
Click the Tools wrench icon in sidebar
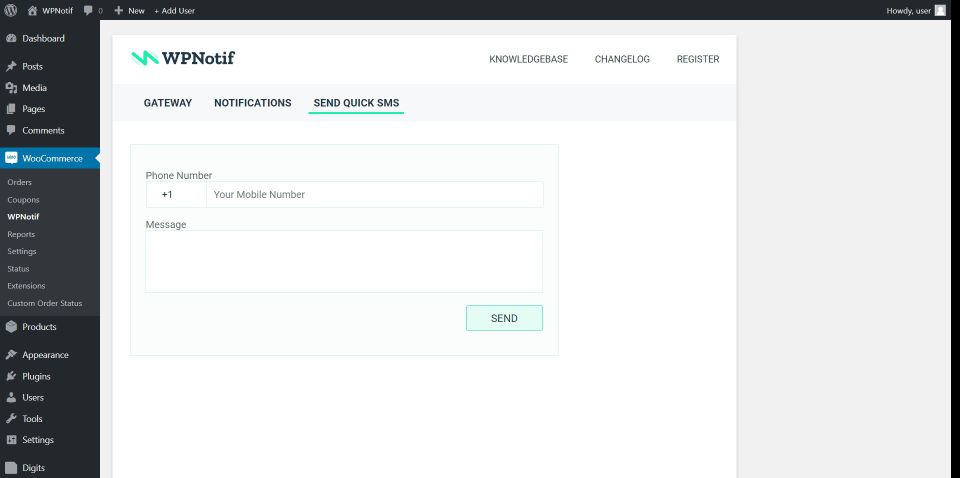pyautogui.click(x=11, y=419)
